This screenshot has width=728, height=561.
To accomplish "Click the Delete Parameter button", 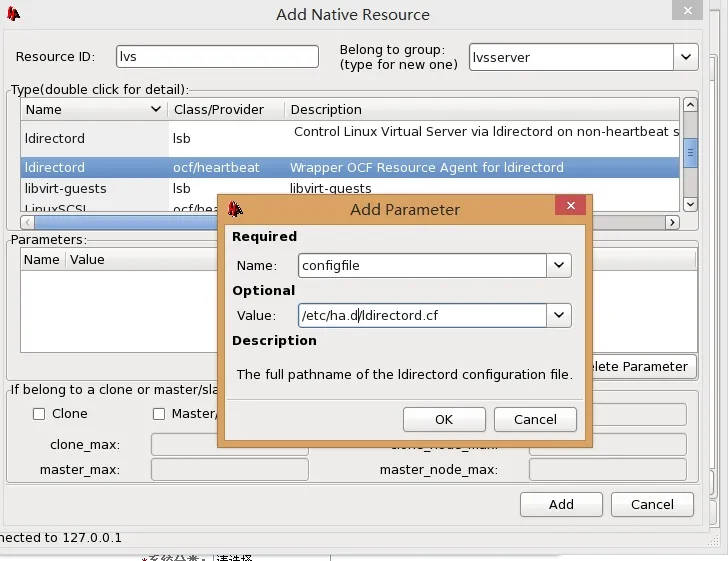I will [x=644, y=366].
